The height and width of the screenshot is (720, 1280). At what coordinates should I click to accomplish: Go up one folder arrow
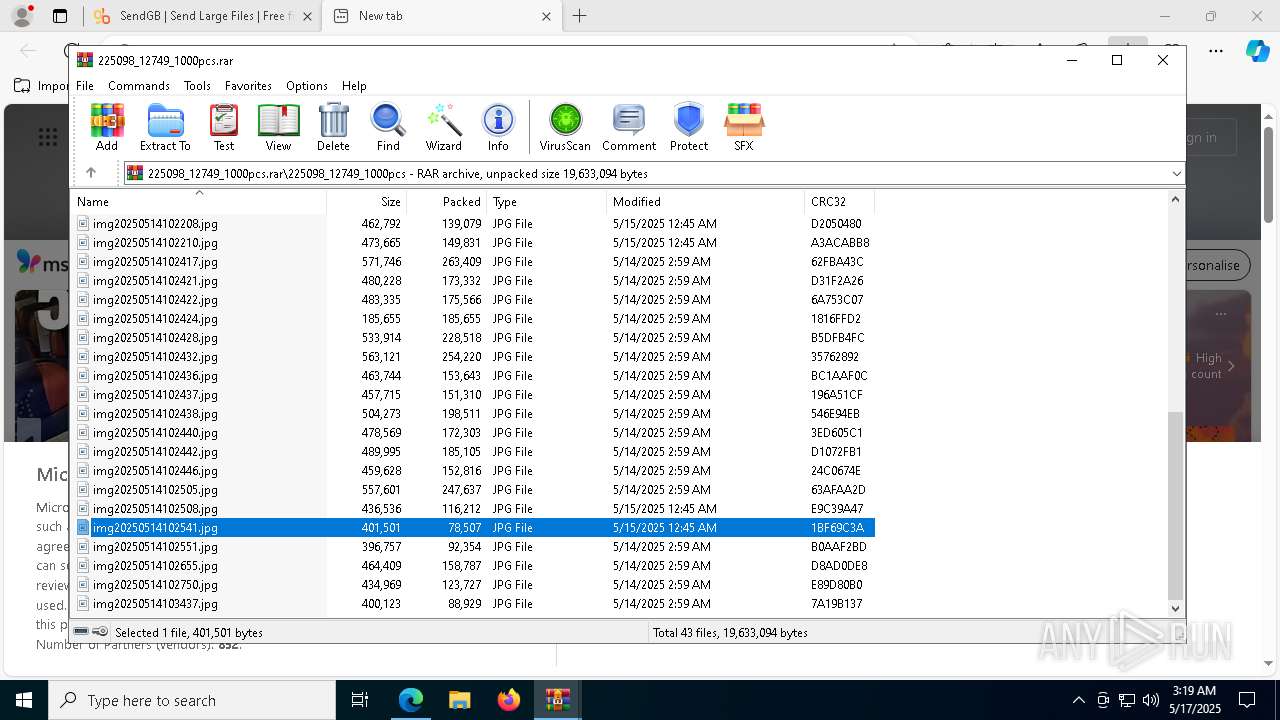(x=91, y=173)
